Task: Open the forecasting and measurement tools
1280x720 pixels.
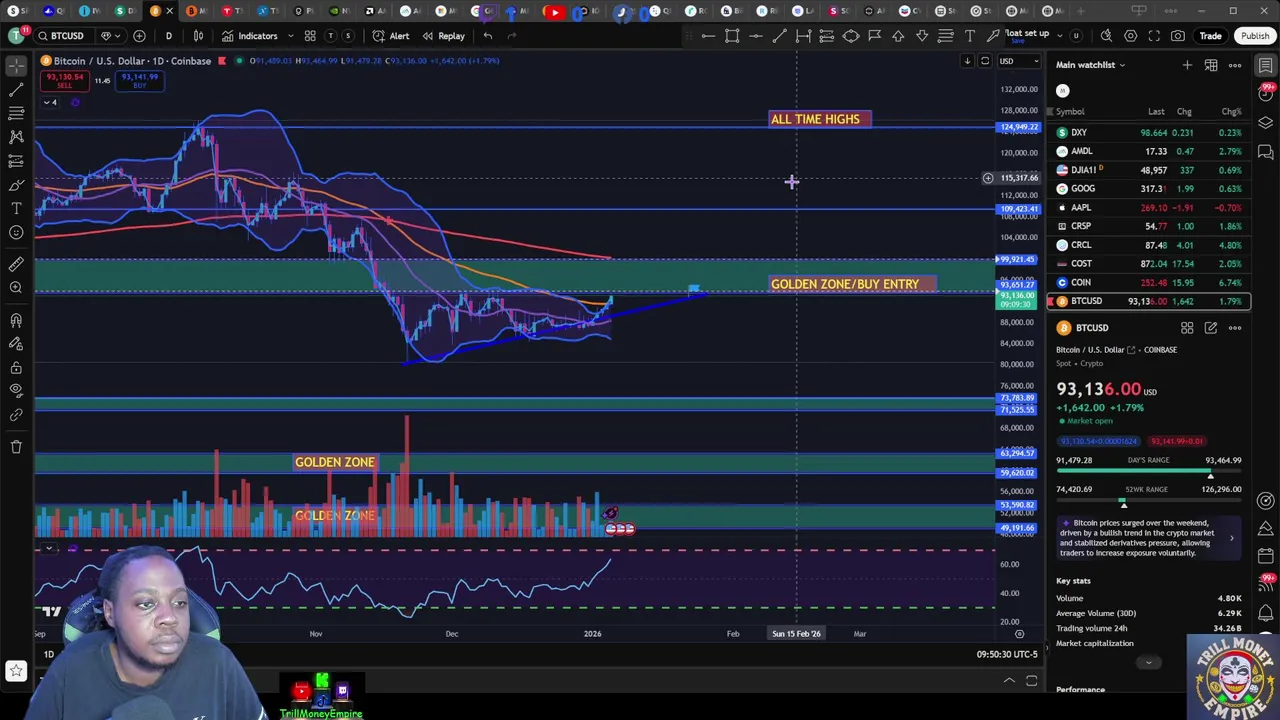Action: tap(16, 161)
